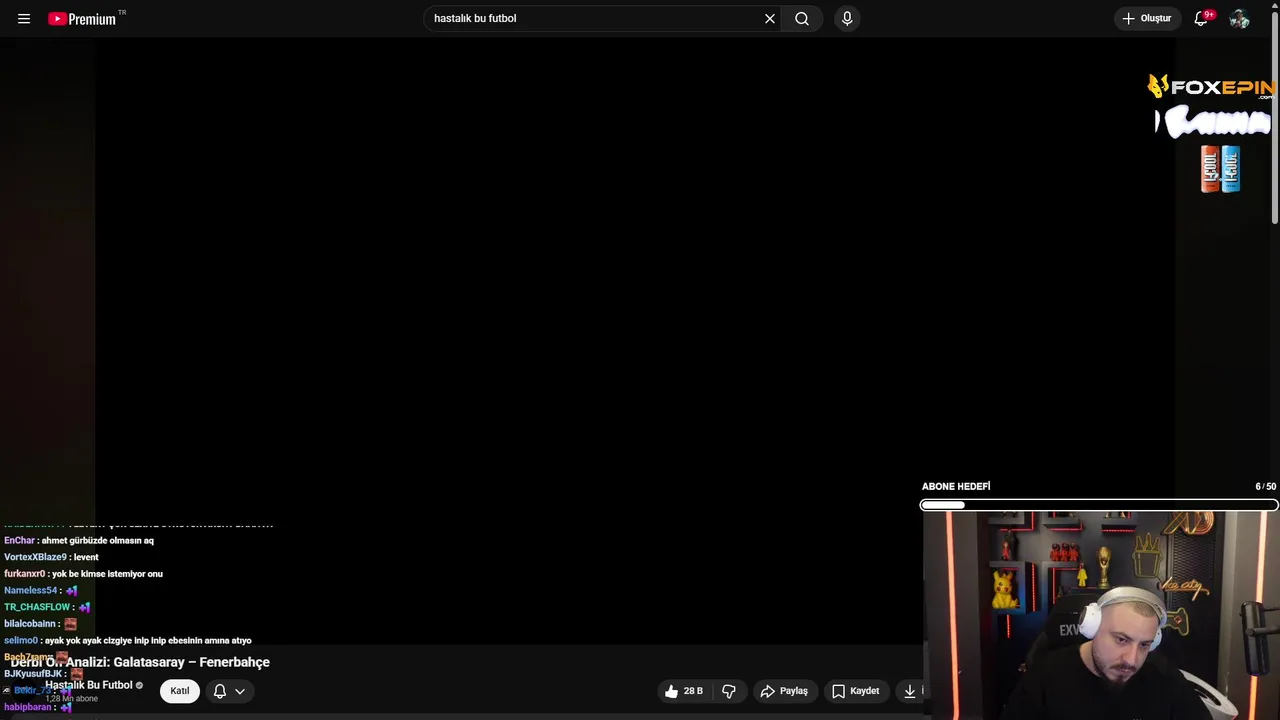Click the TR_CHASFLOW chat row
1280x720 pixels.
tap(47, 607)
